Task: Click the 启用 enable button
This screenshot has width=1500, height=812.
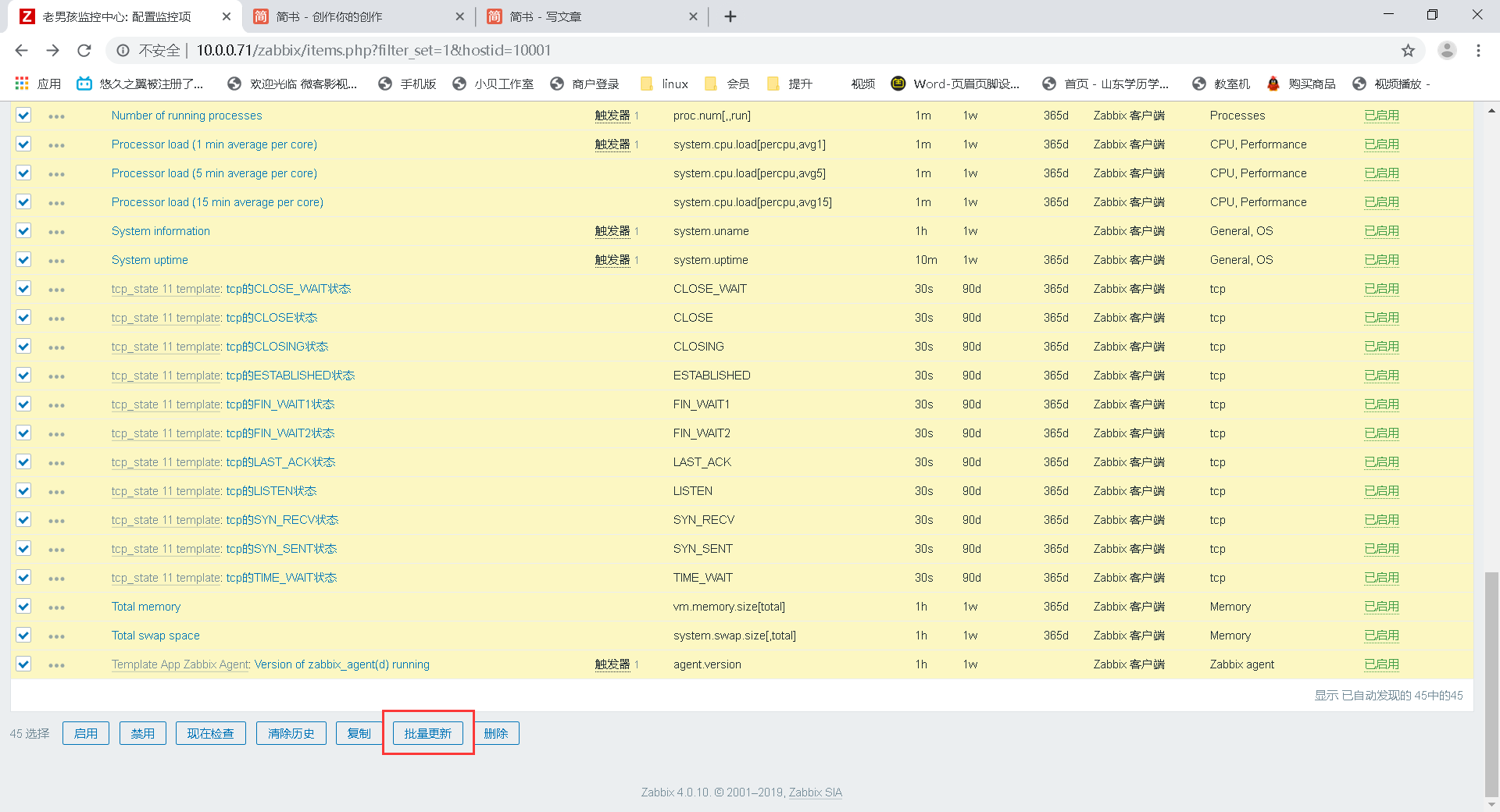Action: (86, 733)
